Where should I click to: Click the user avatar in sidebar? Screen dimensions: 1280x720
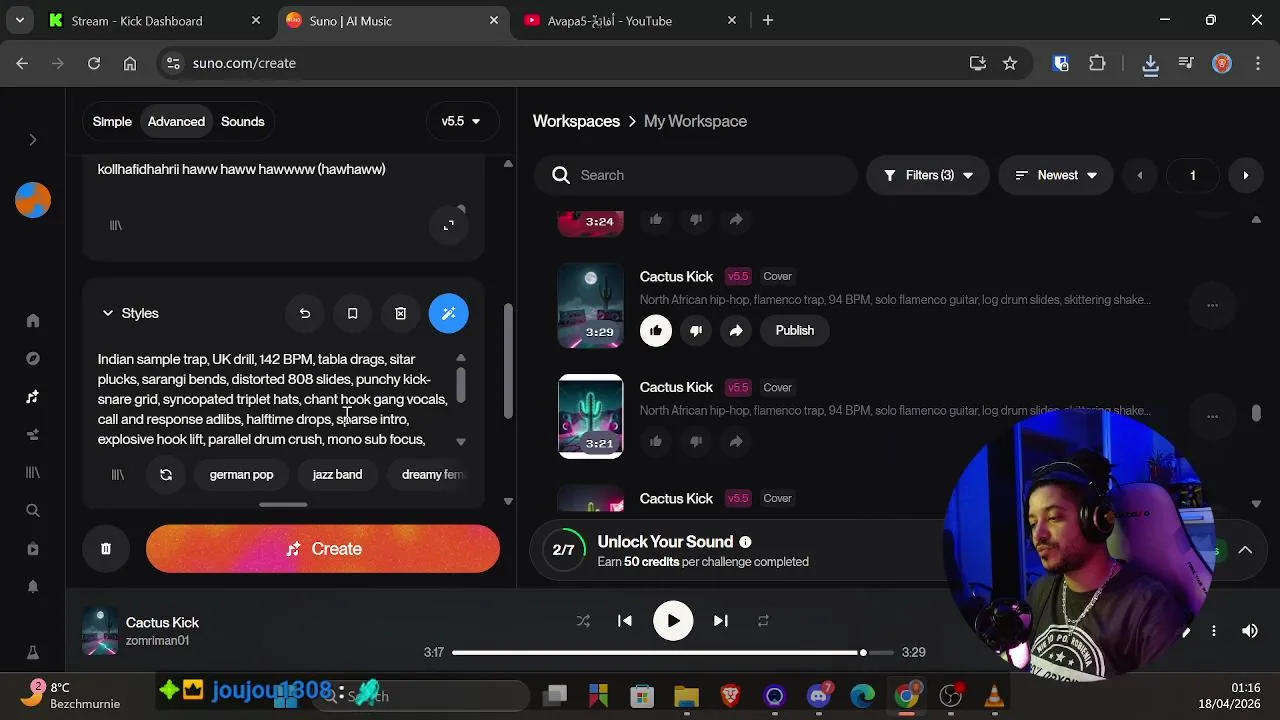pos(32,200)
